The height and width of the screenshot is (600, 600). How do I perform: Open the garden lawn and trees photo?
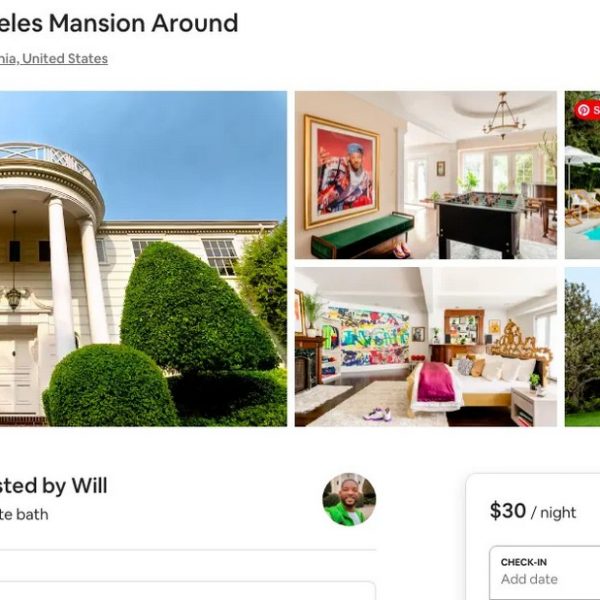click(x=582, y=347)
